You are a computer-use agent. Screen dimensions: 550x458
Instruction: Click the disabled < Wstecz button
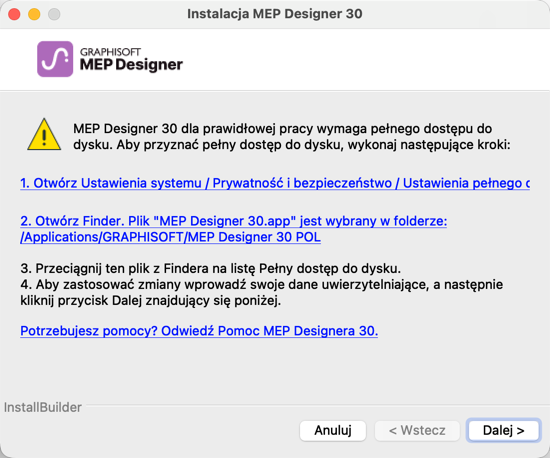417,430
